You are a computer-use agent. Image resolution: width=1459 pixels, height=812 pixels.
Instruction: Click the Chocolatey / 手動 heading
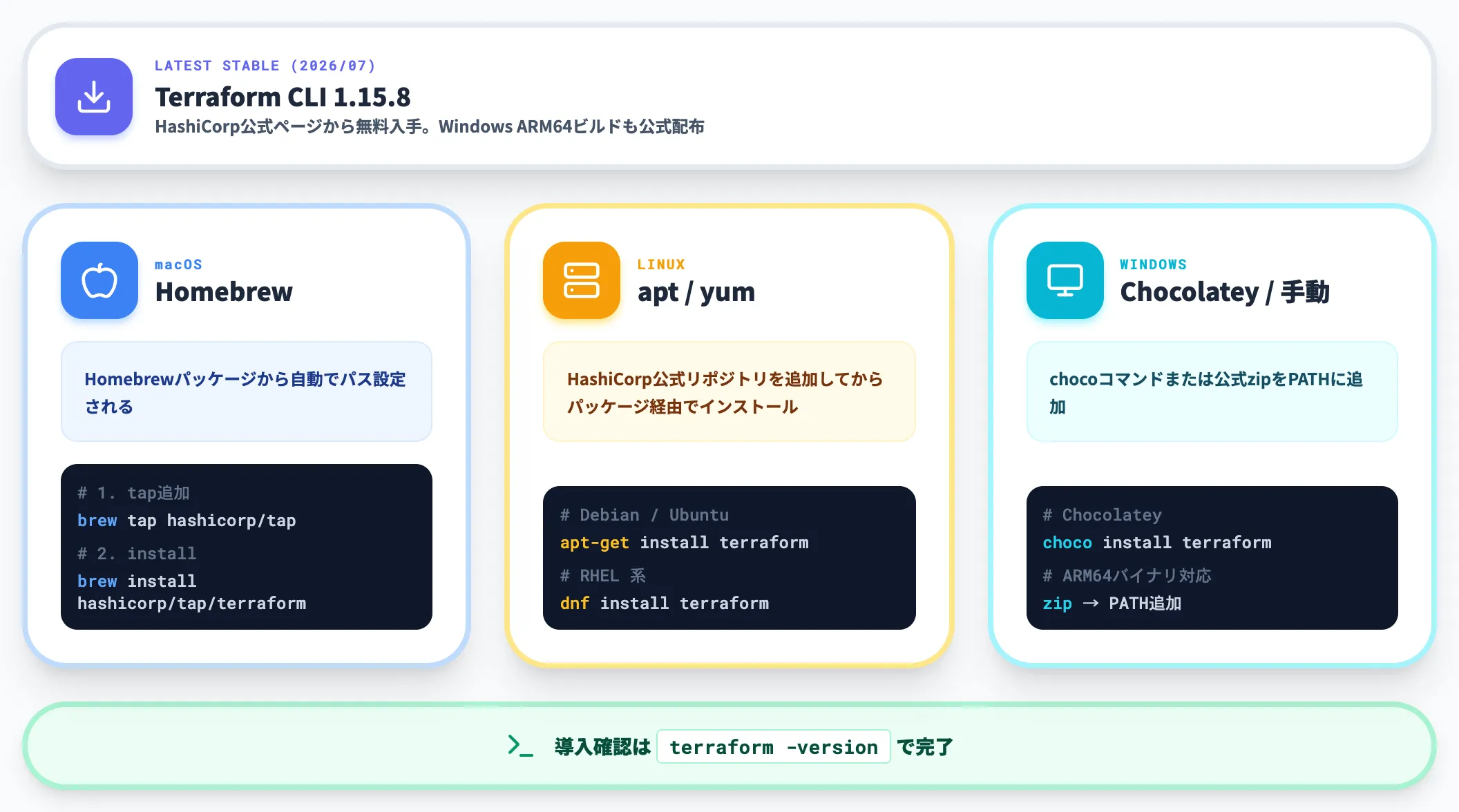(x=1225, y=292)
